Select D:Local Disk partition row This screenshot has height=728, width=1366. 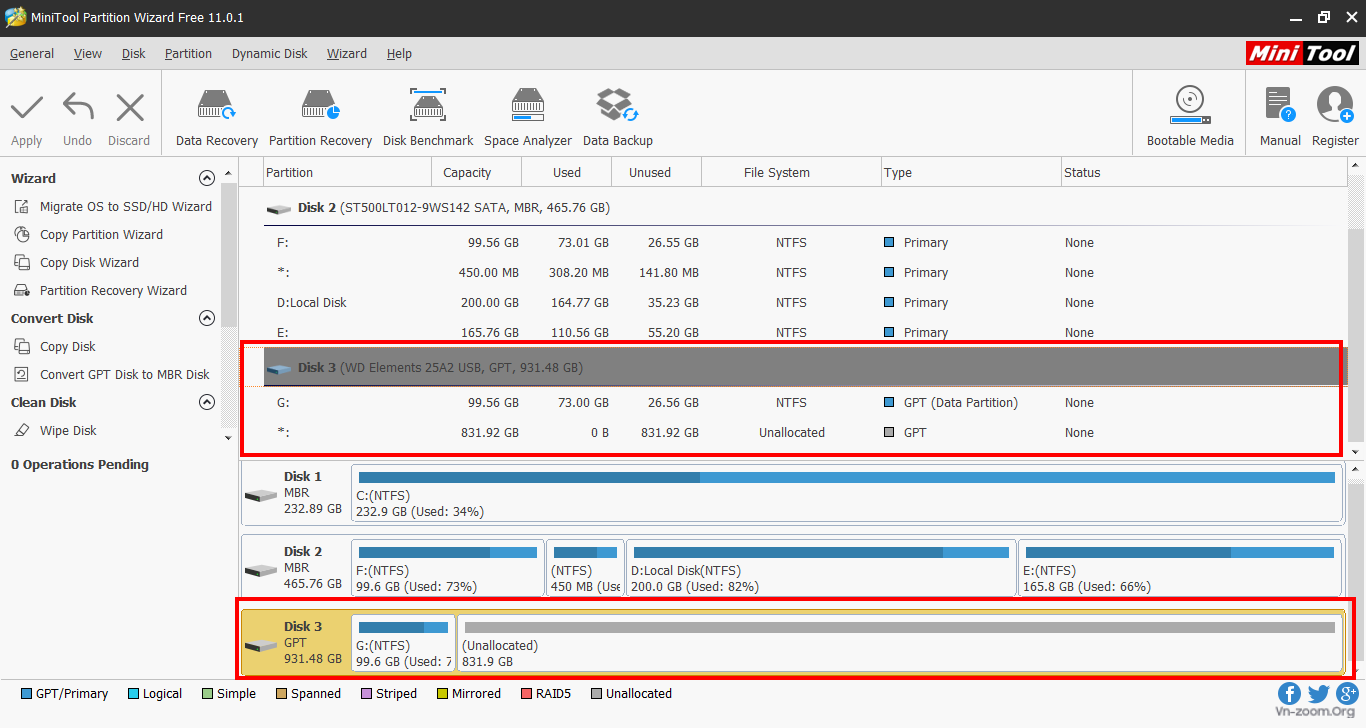click(x=805, y=302)
